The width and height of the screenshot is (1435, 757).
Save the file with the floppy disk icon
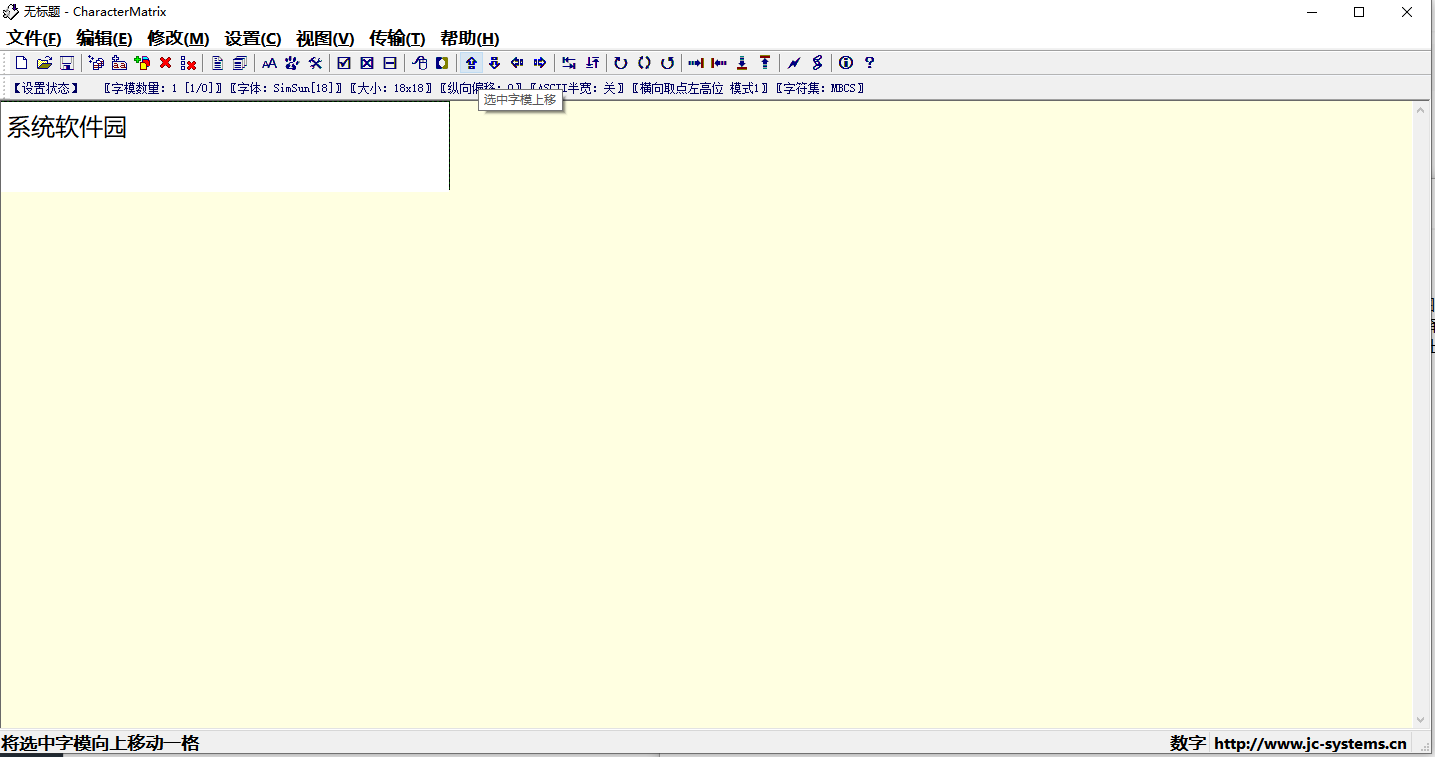(67, 63)
